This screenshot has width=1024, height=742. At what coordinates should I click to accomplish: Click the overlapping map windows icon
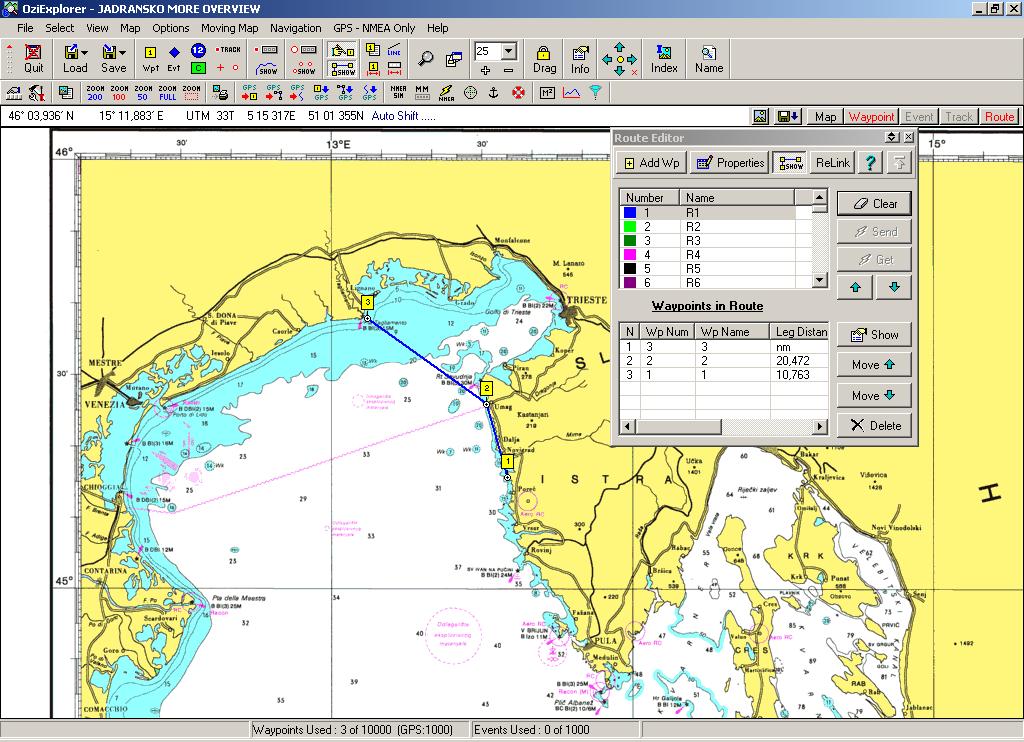453,59
